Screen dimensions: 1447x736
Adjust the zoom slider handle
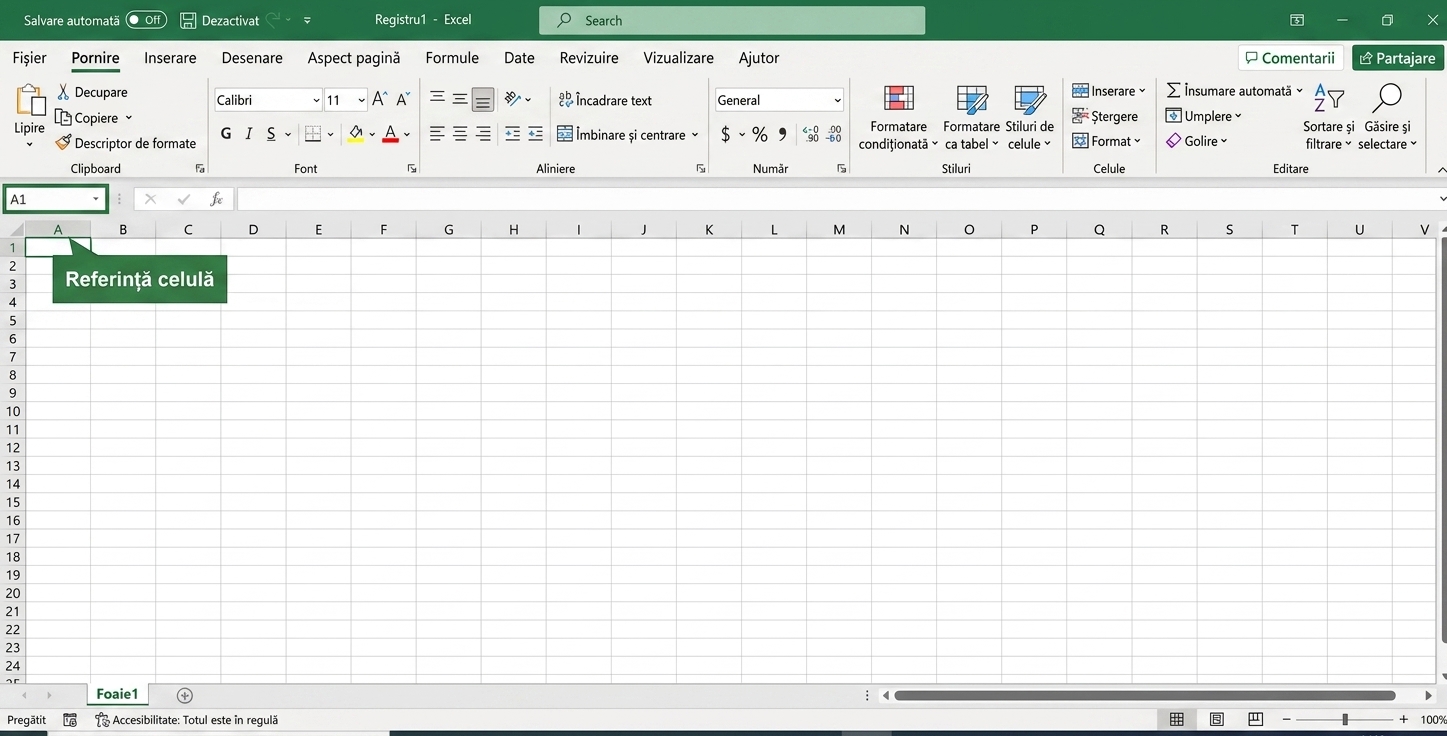1345,719
